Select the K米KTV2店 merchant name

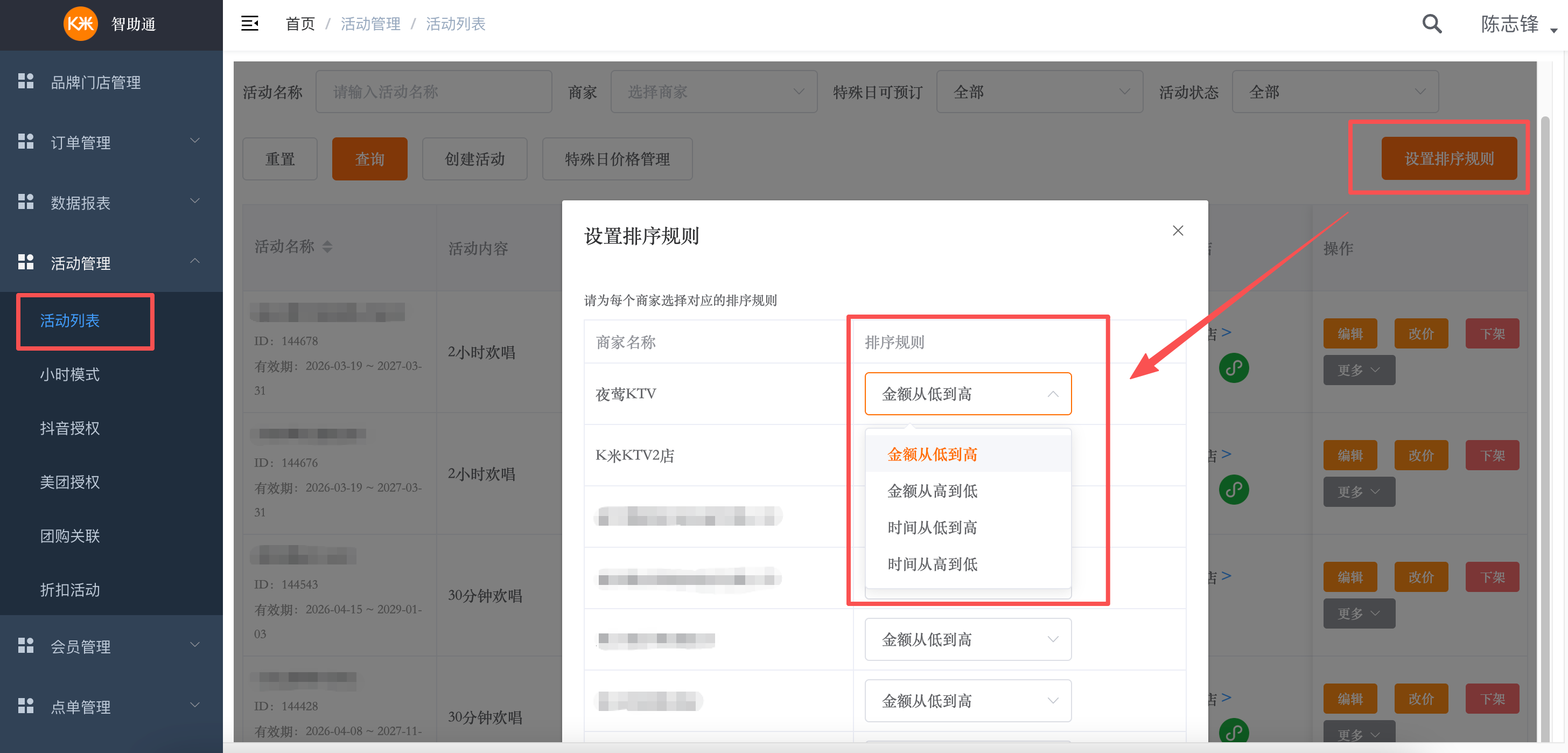635,455
